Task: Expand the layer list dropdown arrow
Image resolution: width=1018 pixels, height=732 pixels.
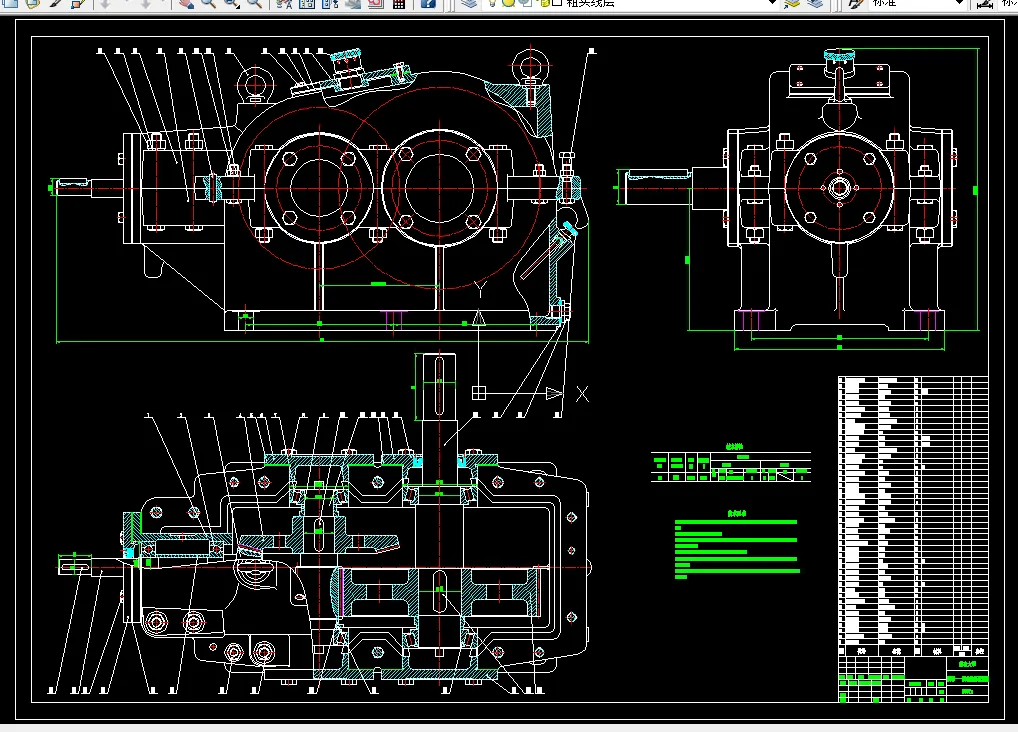Action: [x=772, y=3]
